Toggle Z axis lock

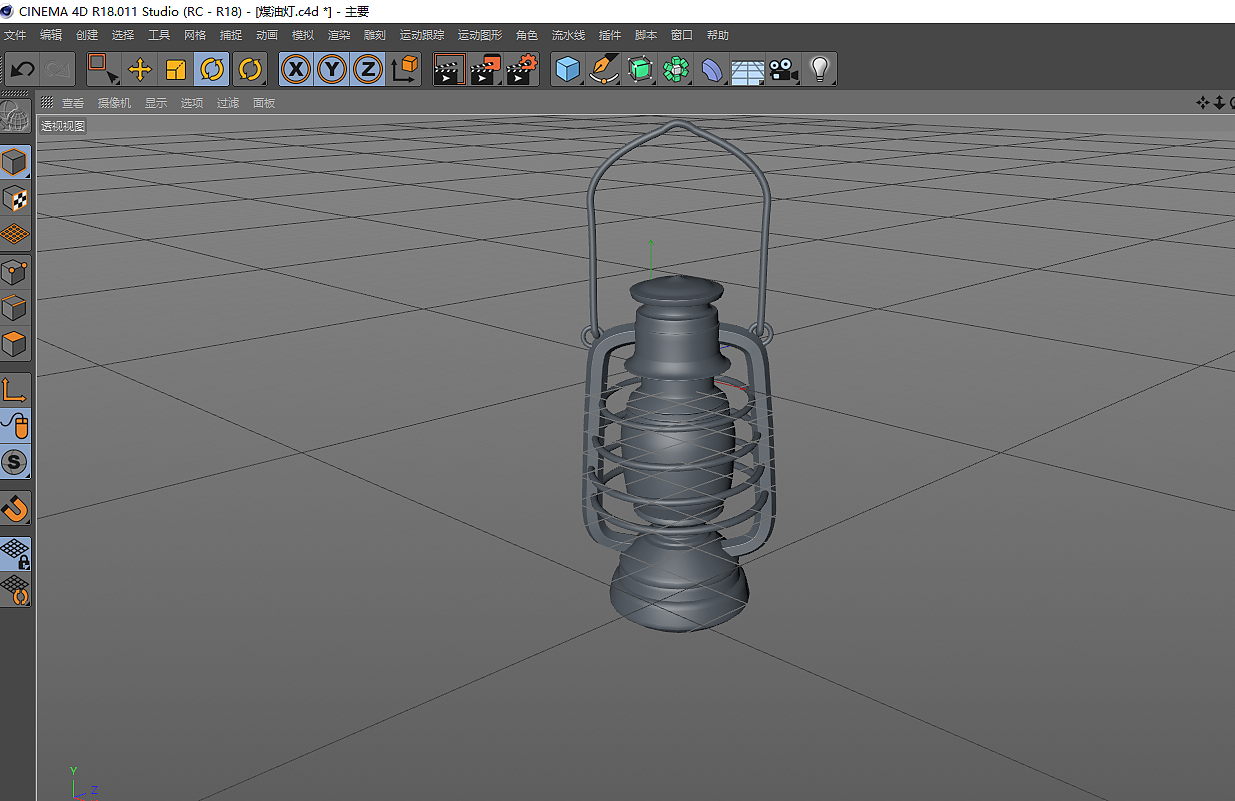pyautogui.click(x=368, y=69)
